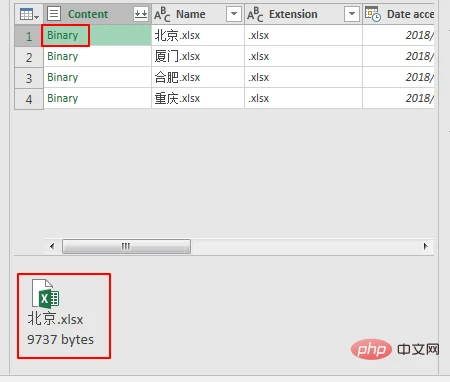
Task: Select cell 厦门.xlsx in Name column
Action: [198, 56]
